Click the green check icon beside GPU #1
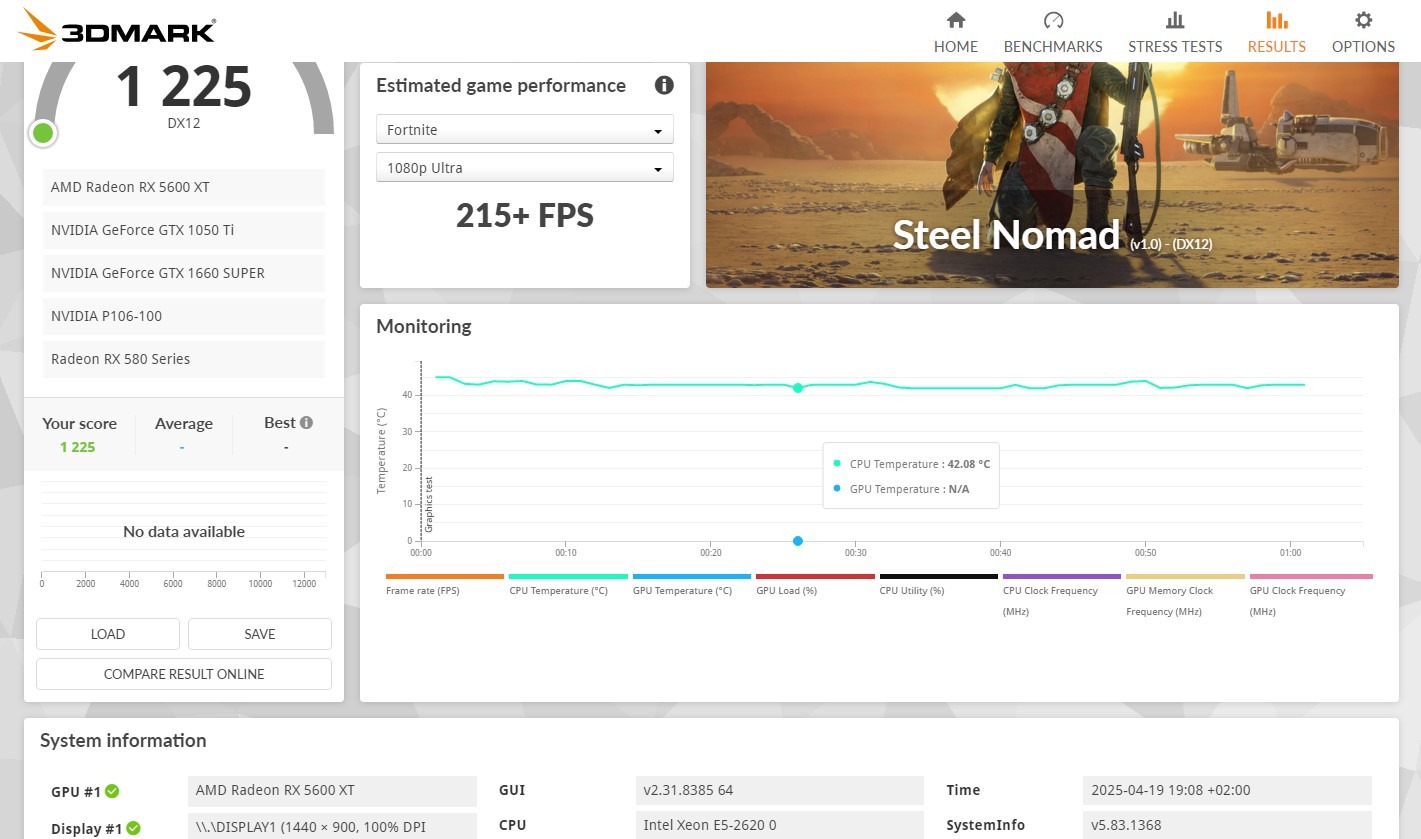 (x=112, y=791)
